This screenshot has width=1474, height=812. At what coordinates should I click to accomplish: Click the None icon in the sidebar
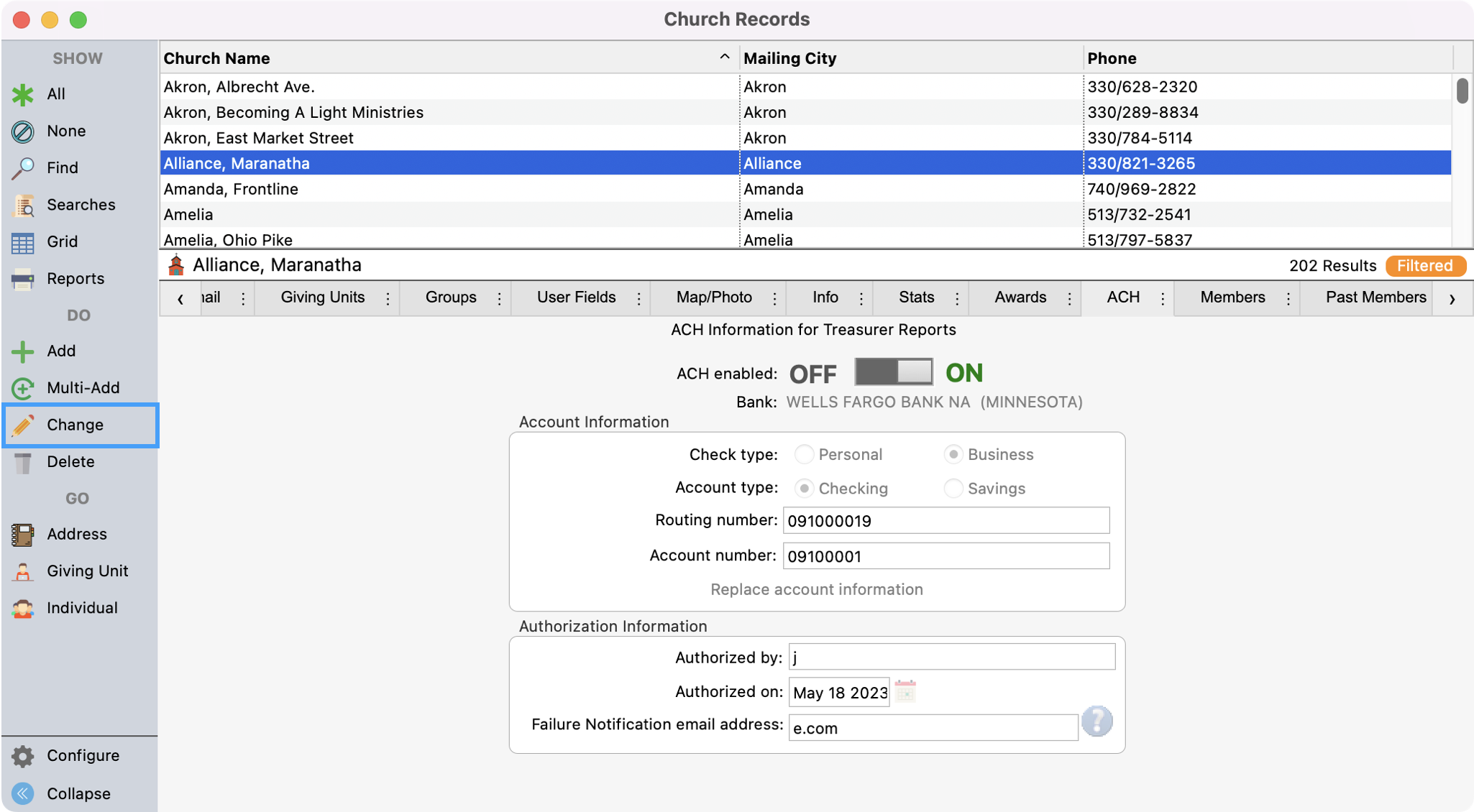[23, 132]
